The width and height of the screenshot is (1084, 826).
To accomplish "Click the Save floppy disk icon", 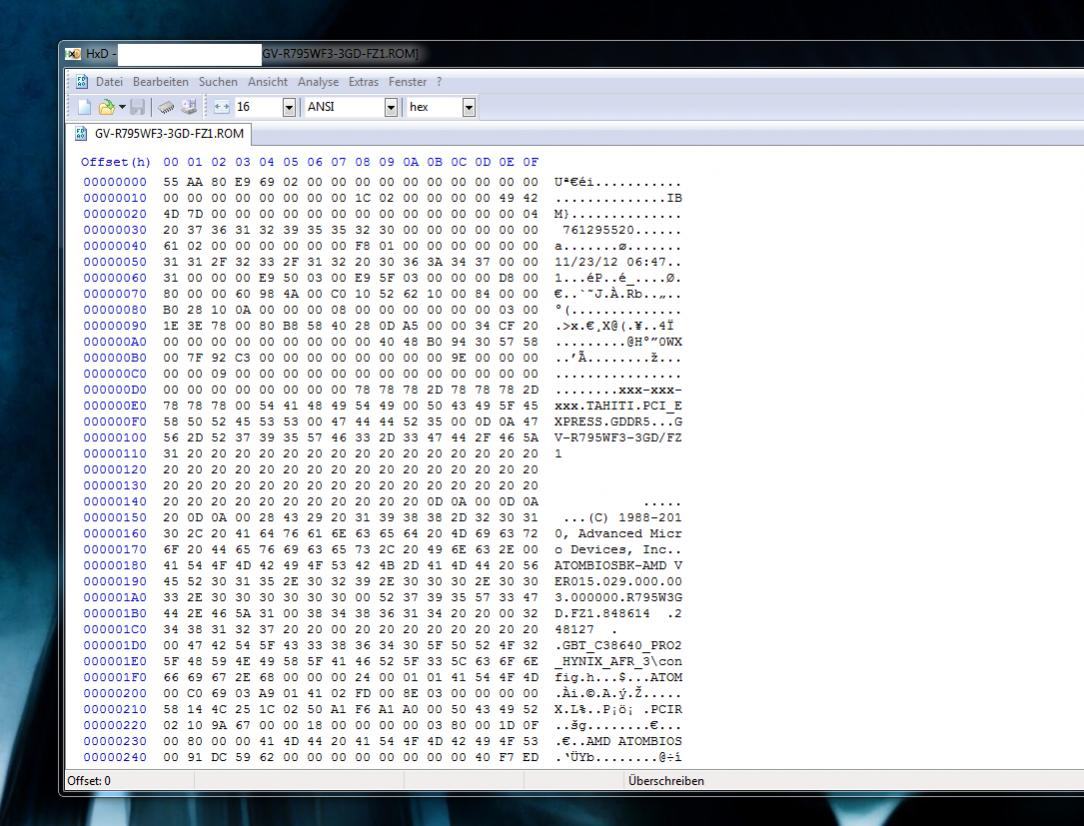I will coord(138,107).
